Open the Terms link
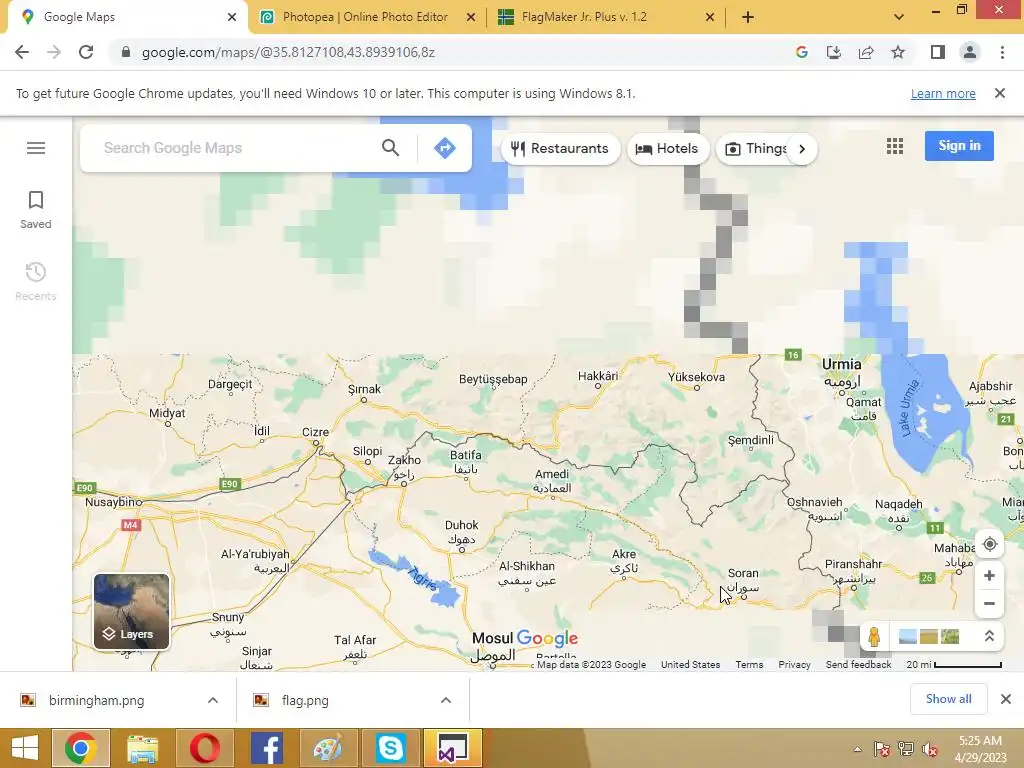This screenshot has width=1024, height=768. pyautogui.click(x=749, y=664)
